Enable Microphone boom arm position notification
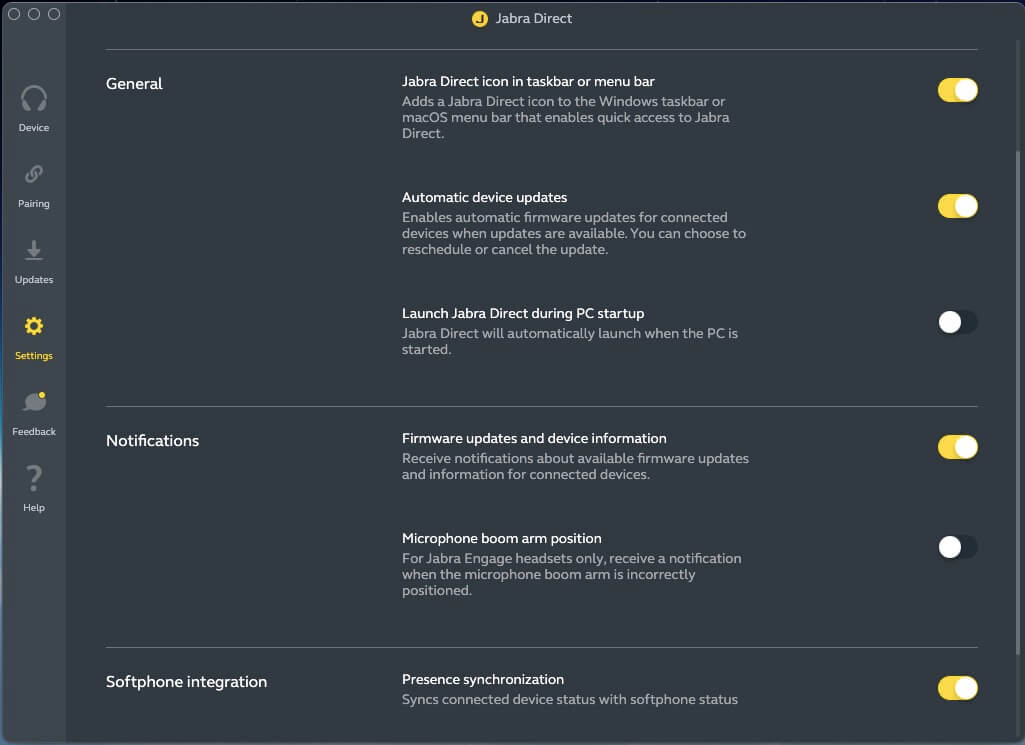This screenshot has width=1025, height=745. (x=957, y=547)
